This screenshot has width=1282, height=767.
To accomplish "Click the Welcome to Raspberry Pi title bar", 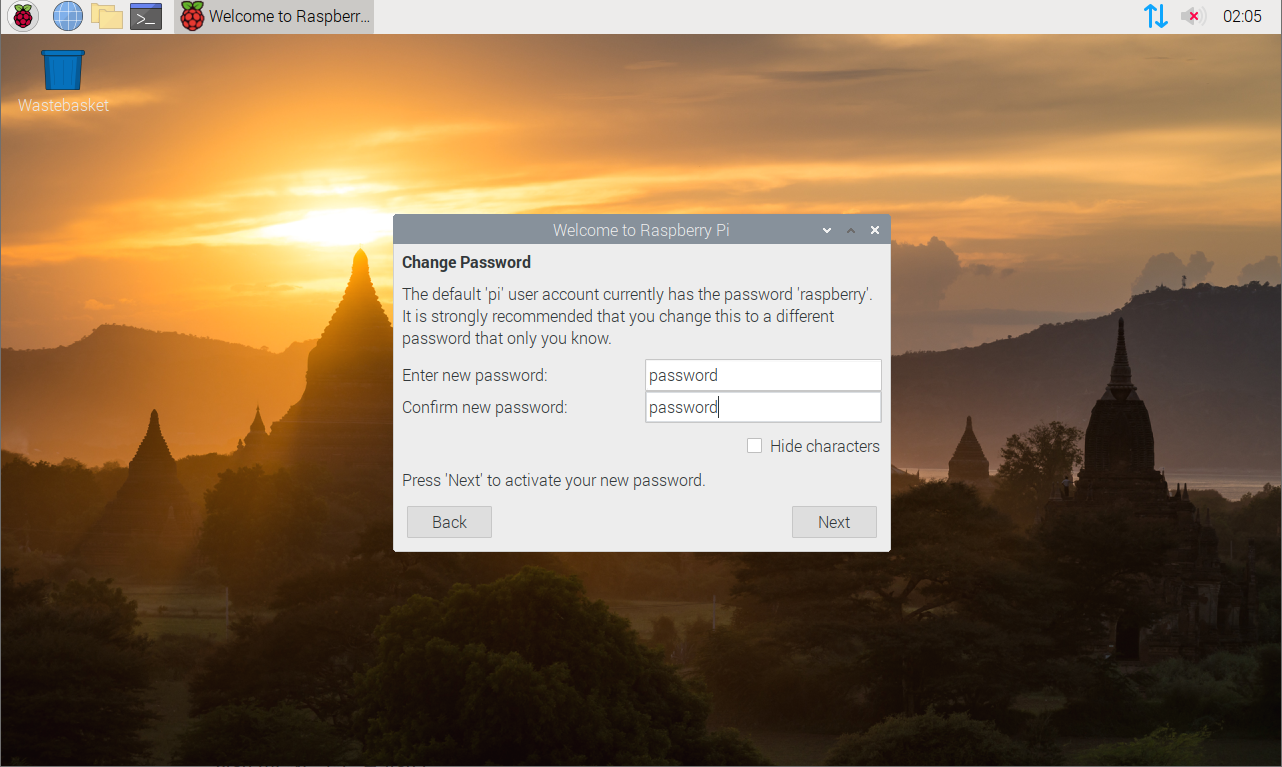I will tap(641, 230).
